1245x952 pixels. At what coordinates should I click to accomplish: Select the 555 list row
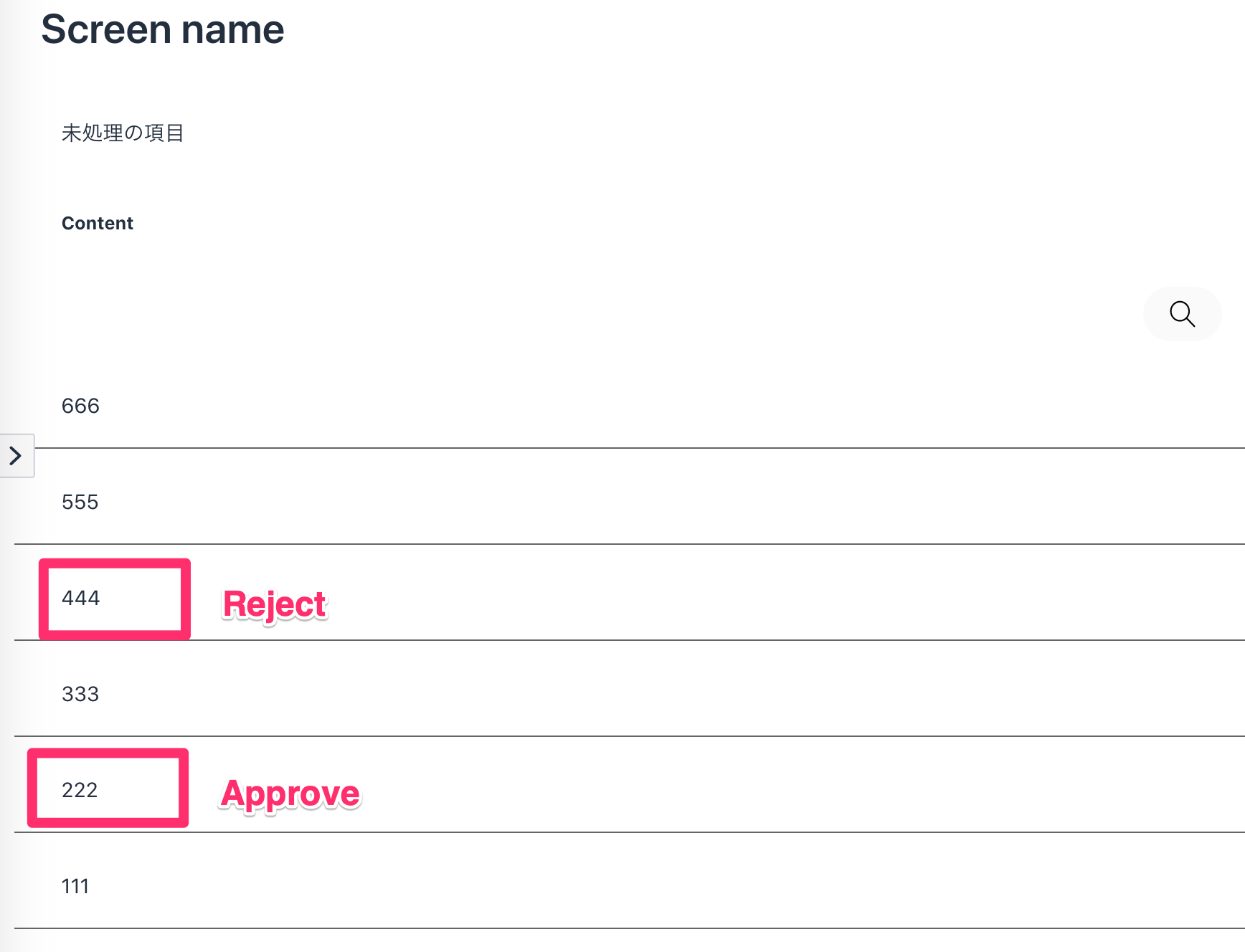coord(80,502)
